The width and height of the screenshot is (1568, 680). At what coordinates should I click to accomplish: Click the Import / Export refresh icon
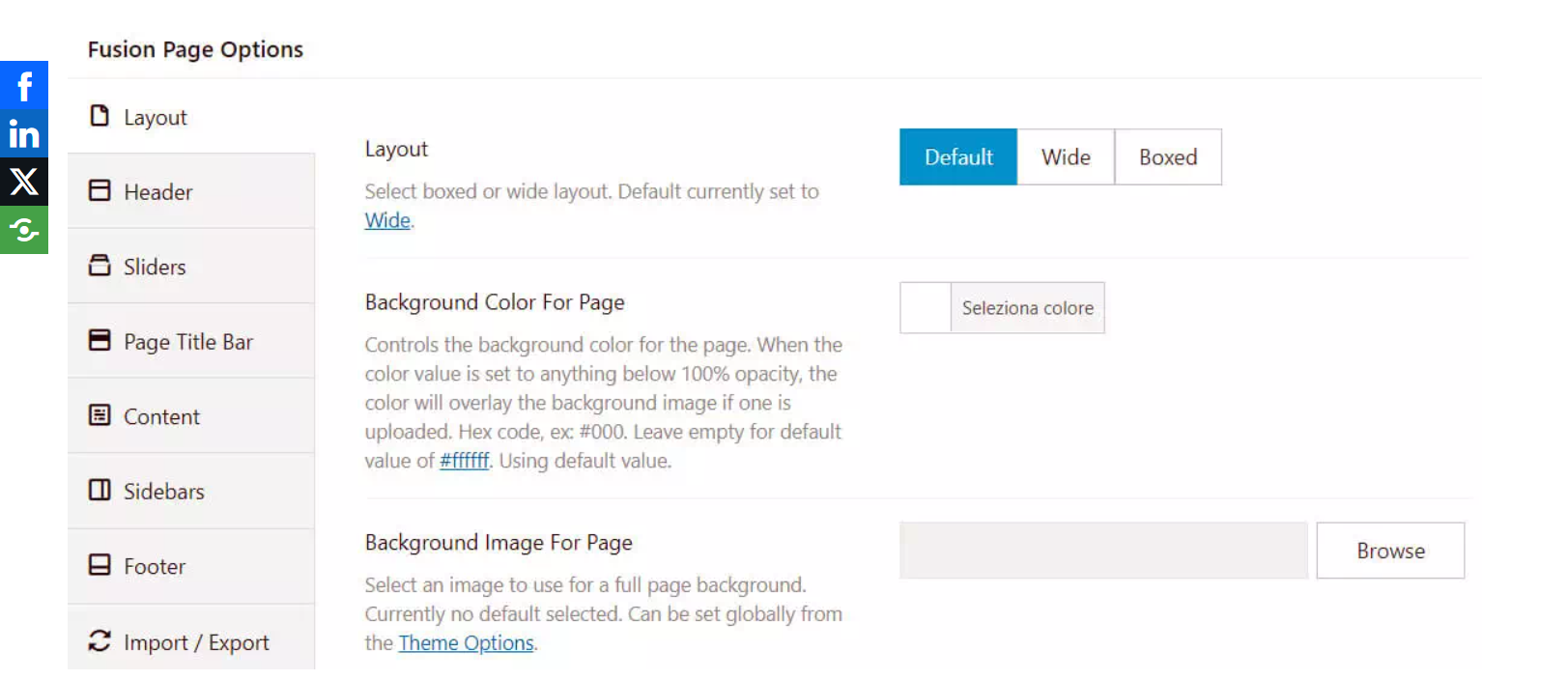(100, 640)
